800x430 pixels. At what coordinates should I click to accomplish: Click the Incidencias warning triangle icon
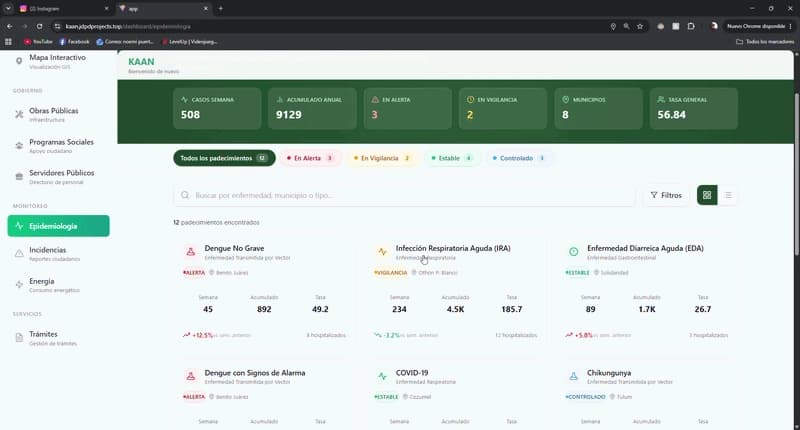19,254
